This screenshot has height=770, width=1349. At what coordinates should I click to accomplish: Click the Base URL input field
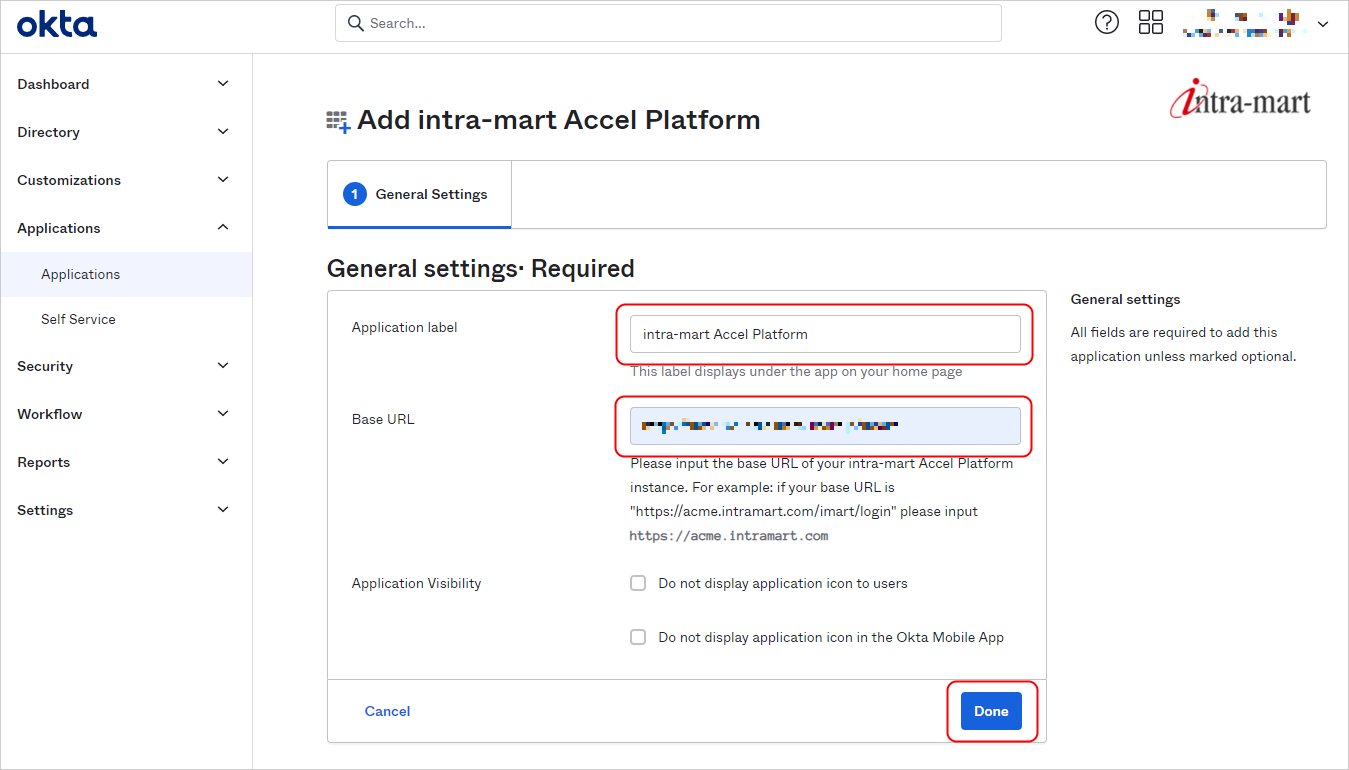coord(824,426)
